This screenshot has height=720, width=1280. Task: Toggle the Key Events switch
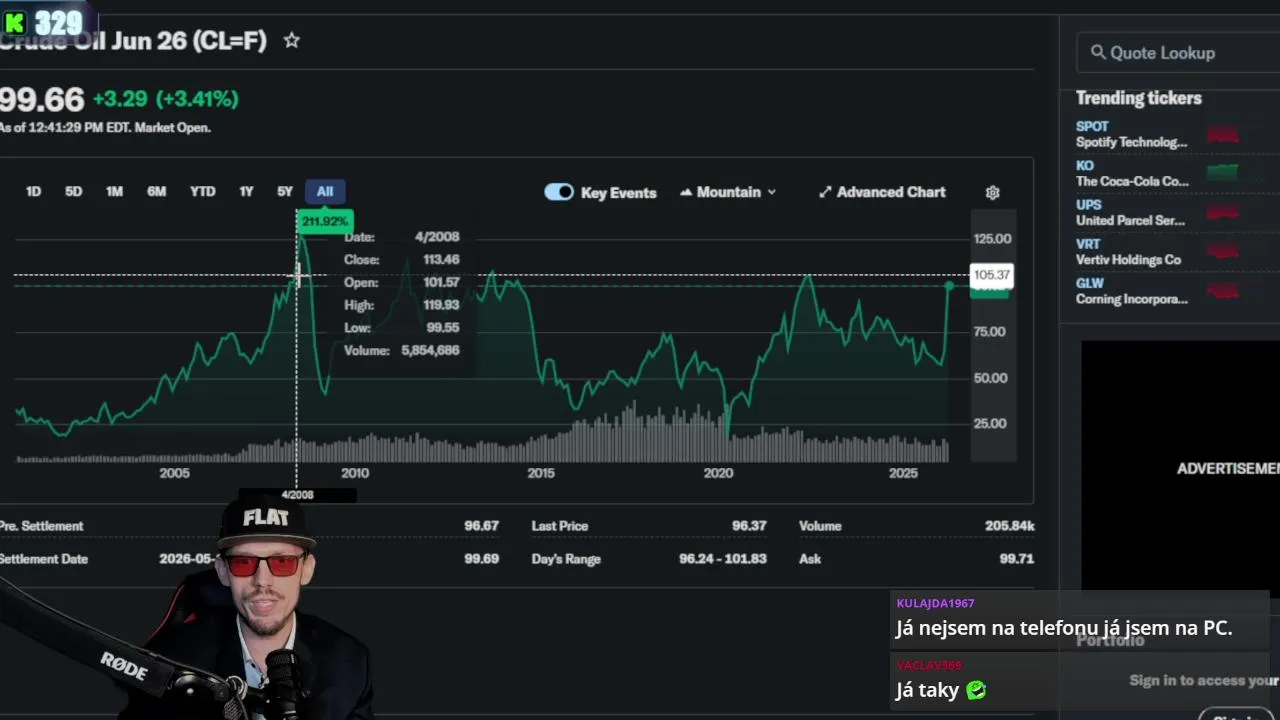pyautogui.click(x=559, y=192)
